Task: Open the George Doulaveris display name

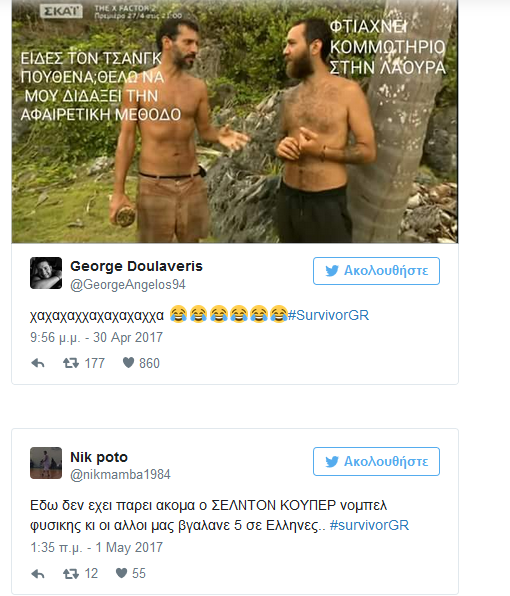Action: (x=136, y=266)
